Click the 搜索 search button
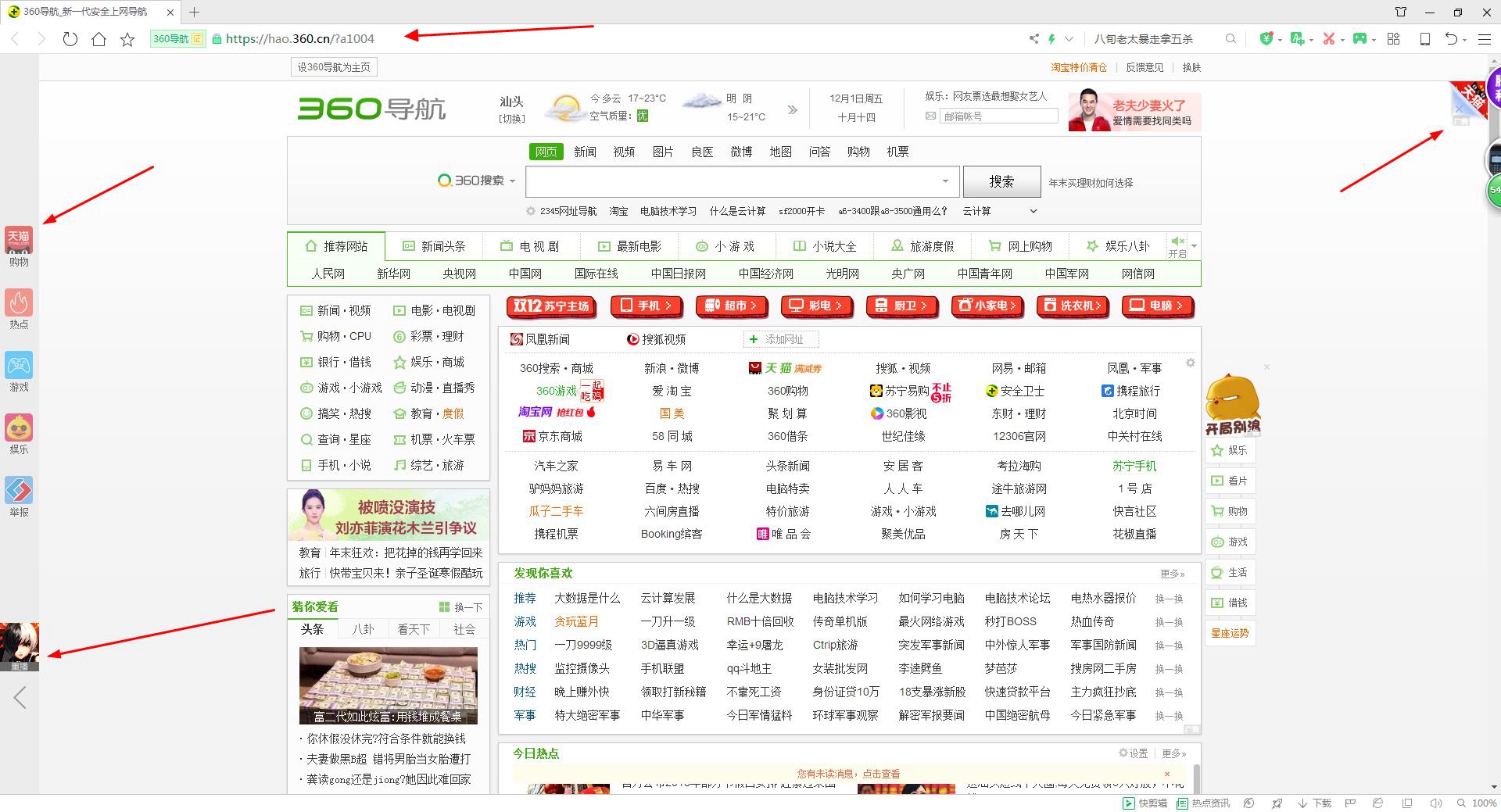The width and height of the screenshot is (1501, 812). tap(1001, 181)
